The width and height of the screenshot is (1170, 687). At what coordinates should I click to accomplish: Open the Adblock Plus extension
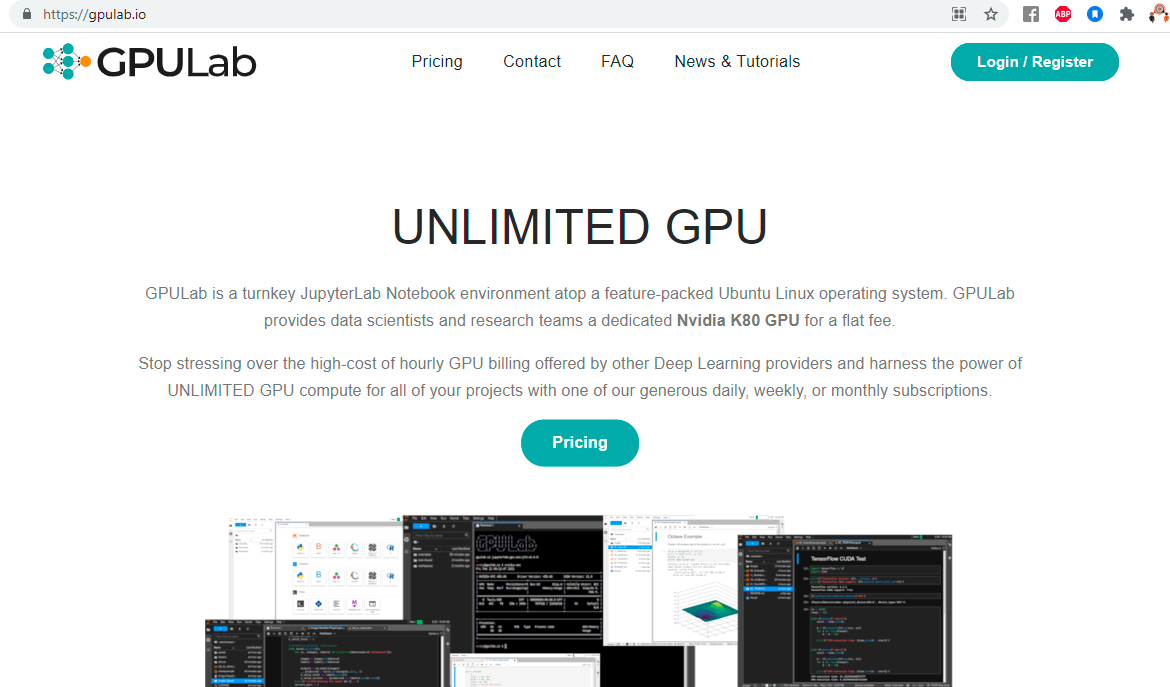click(x=1063, y=14)
